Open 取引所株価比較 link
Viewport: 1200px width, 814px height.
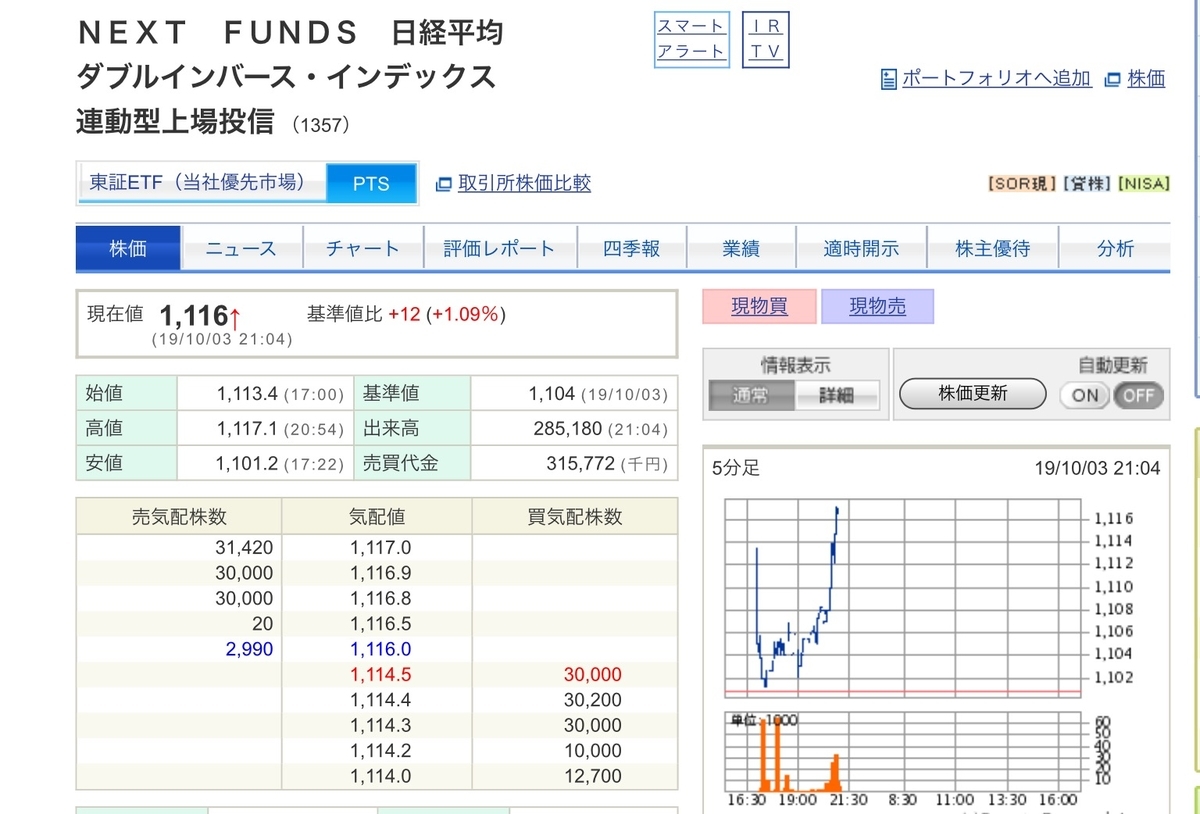524,183
